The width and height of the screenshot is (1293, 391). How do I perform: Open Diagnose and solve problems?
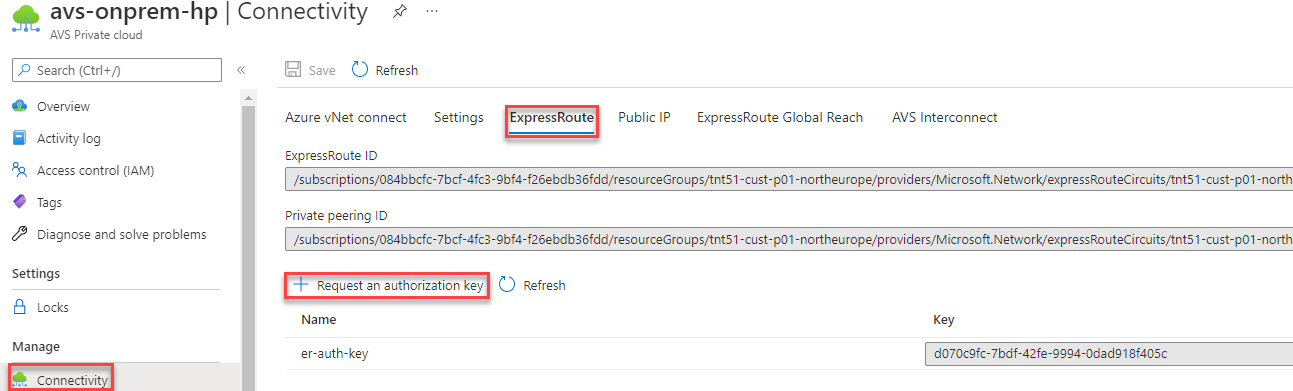click(x=121, y=234)
